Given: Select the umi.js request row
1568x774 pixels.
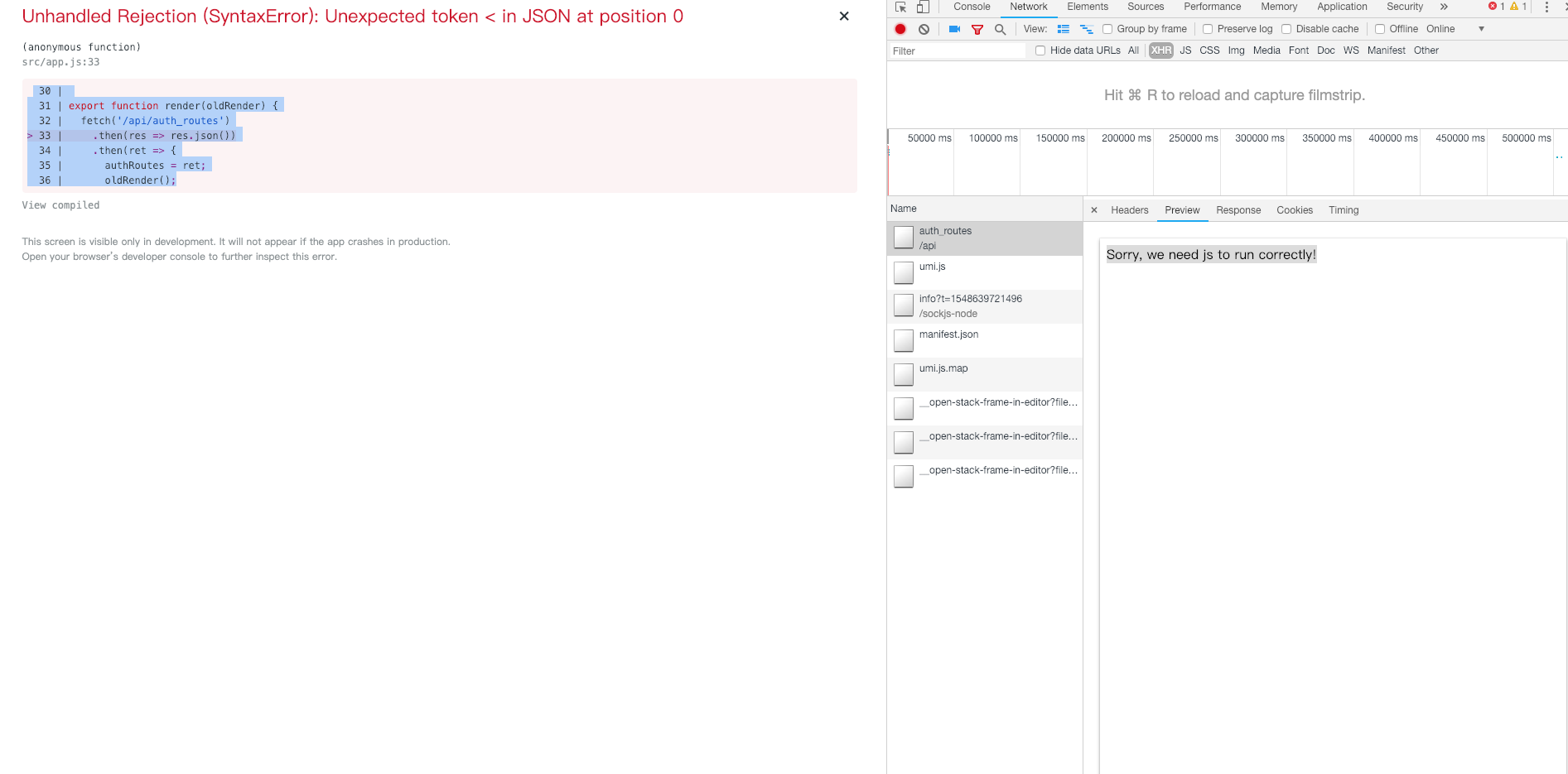Looking at the screenshot, I should [x=985, y=272].
